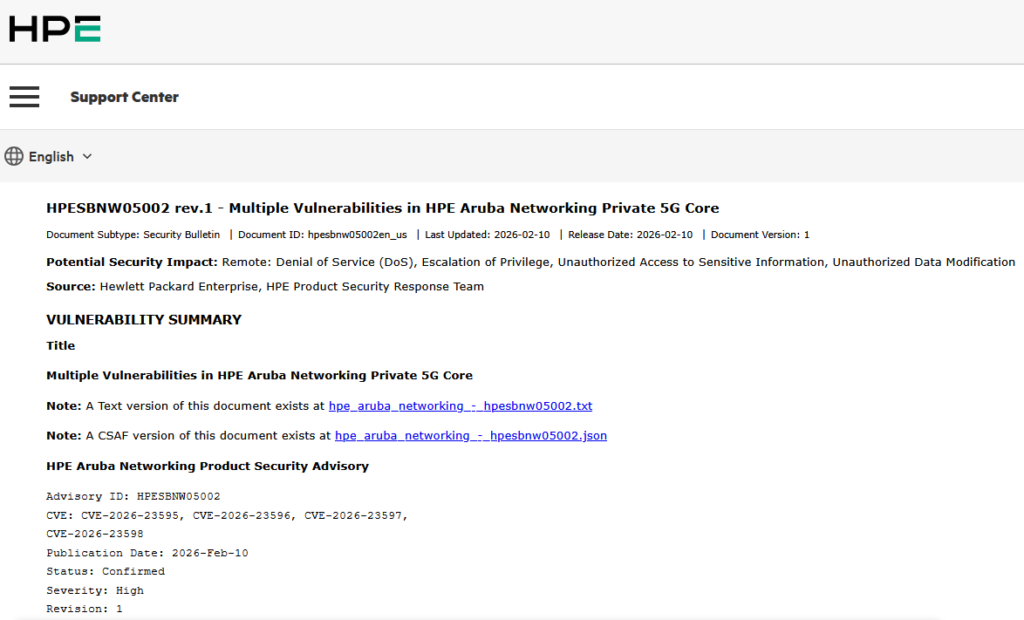The image size is (1024, 620).
Task: Click the Source: Hewlett Packard Enterprise line
Action: (265, 287)
